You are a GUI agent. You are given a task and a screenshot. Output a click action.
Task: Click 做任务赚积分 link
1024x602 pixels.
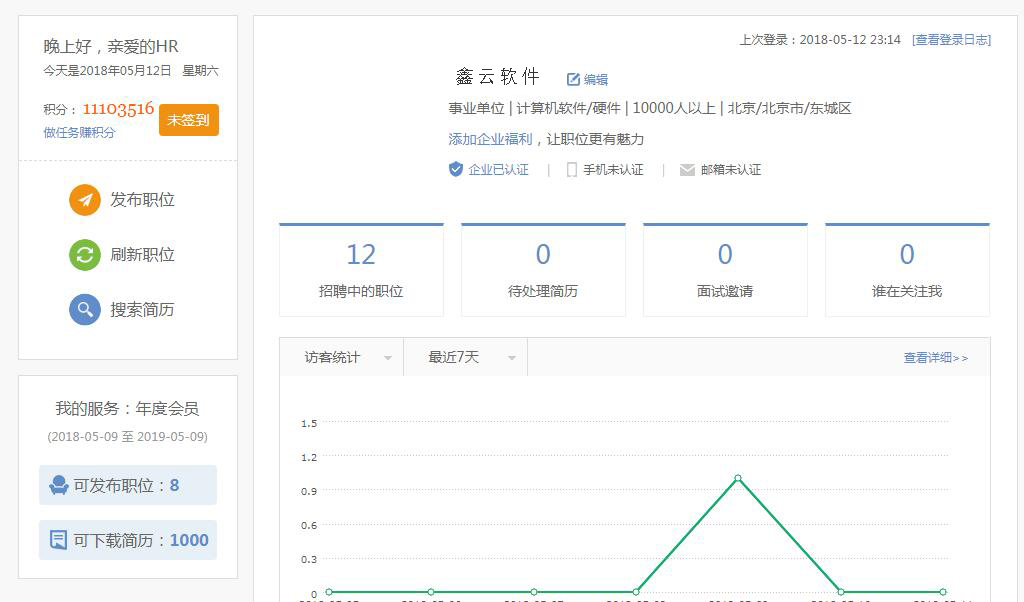coord(79,132)
